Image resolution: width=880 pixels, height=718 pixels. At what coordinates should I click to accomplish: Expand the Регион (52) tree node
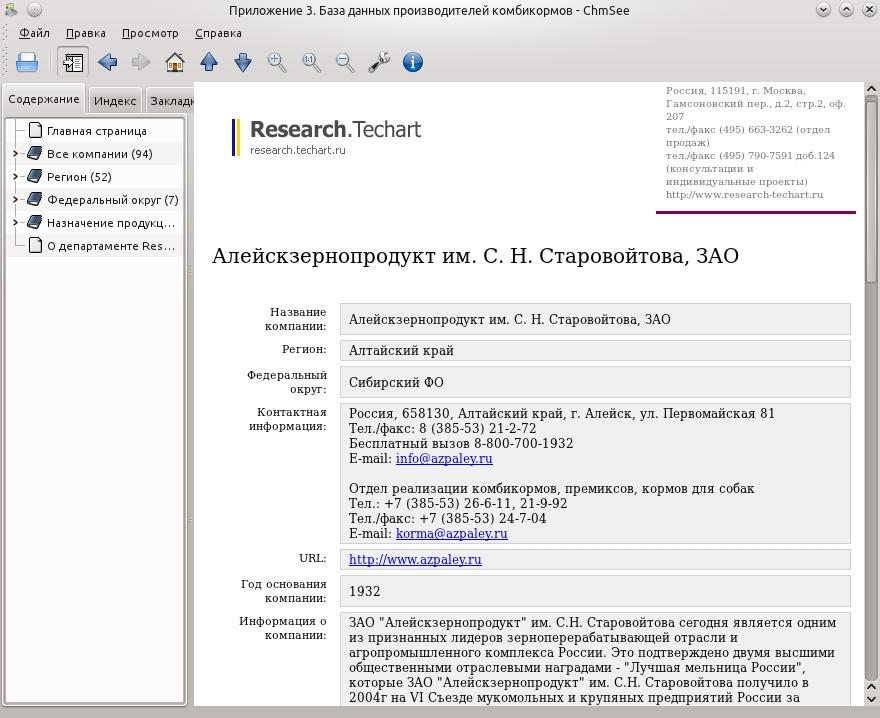point(15,176)
